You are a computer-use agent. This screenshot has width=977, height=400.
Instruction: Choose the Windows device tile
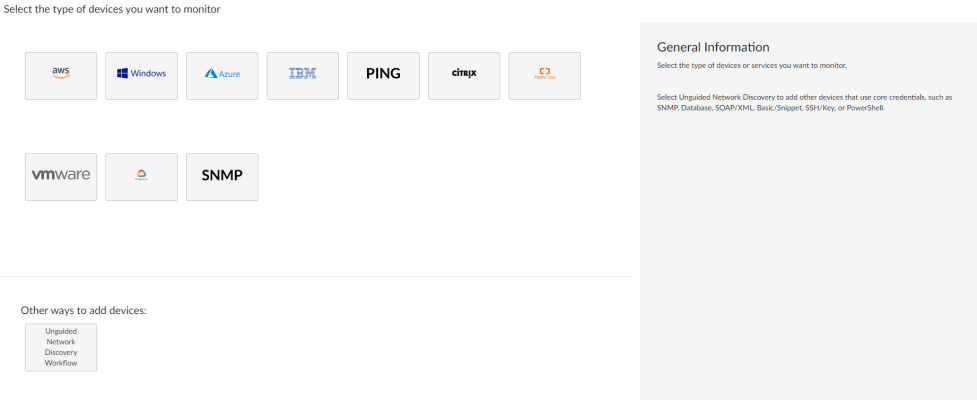pyautogui.click(x=142, y=76)
